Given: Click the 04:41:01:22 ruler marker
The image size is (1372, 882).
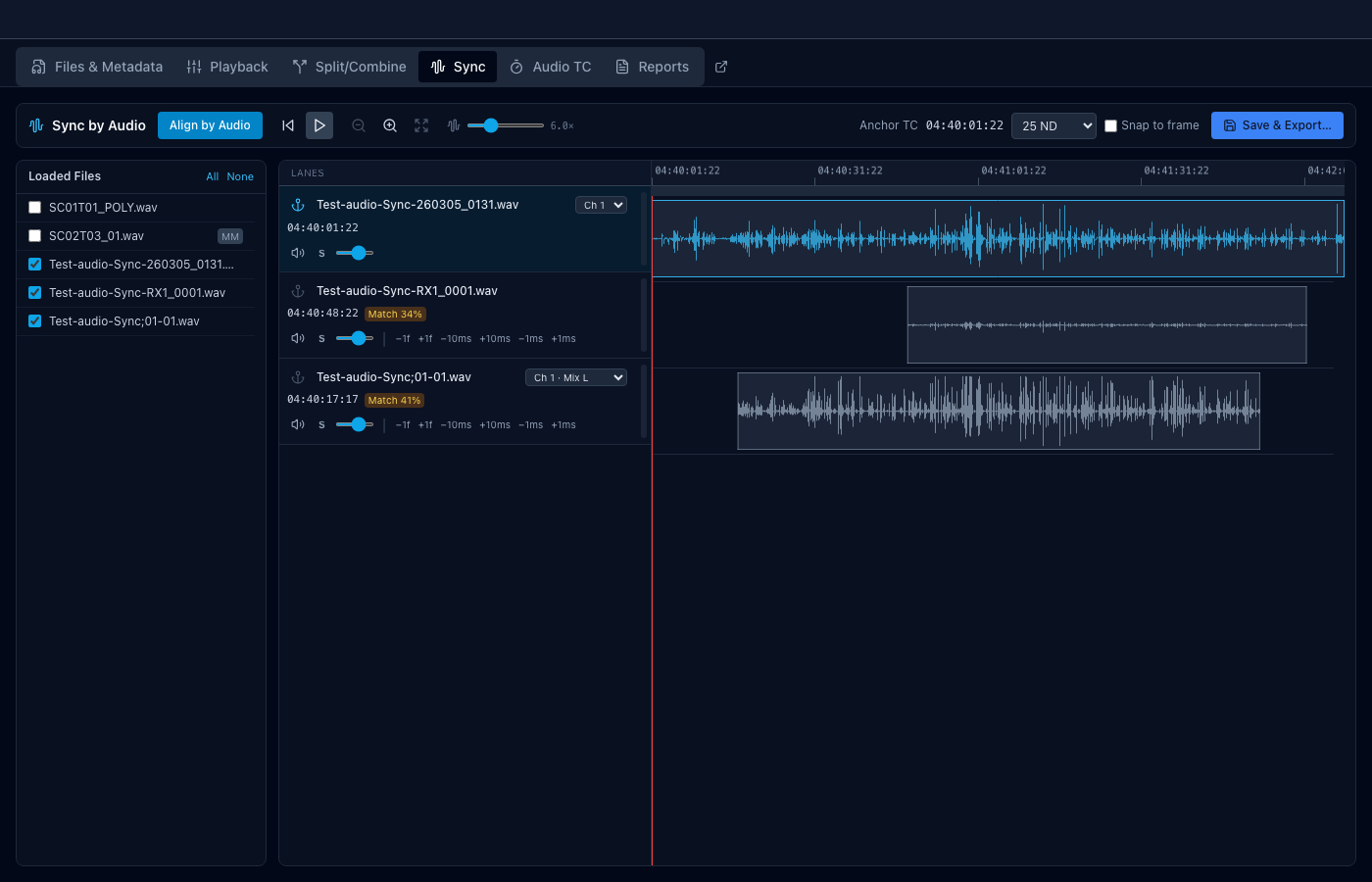Looking at the screenshot, I should point(1013,171).
